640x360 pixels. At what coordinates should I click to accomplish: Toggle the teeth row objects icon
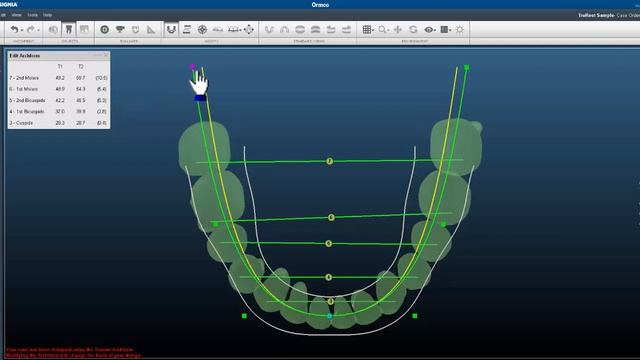pos(84,29)
